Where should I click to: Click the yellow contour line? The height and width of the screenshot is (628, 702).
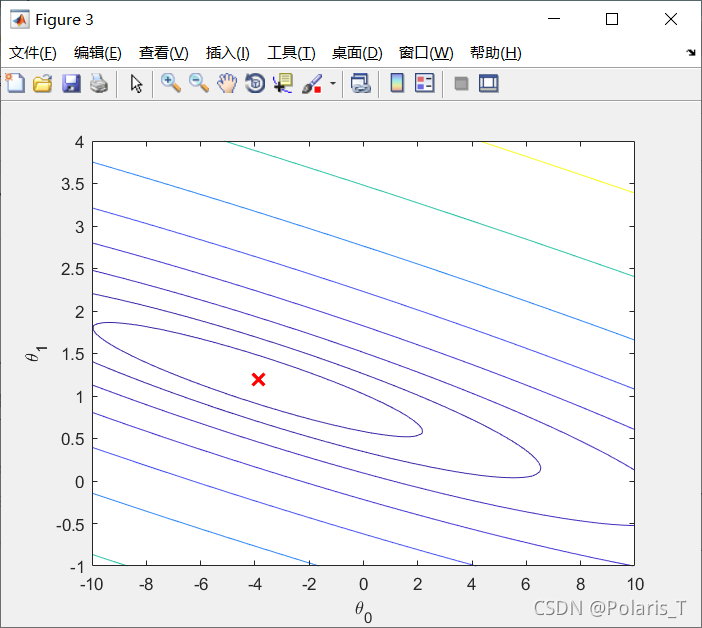(557, 167)
